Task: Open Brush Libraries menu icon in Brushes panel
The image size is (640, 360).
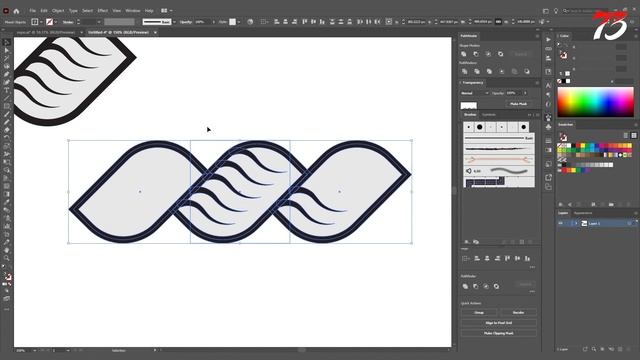Action: pyautogui.click(x=467, y=242)
